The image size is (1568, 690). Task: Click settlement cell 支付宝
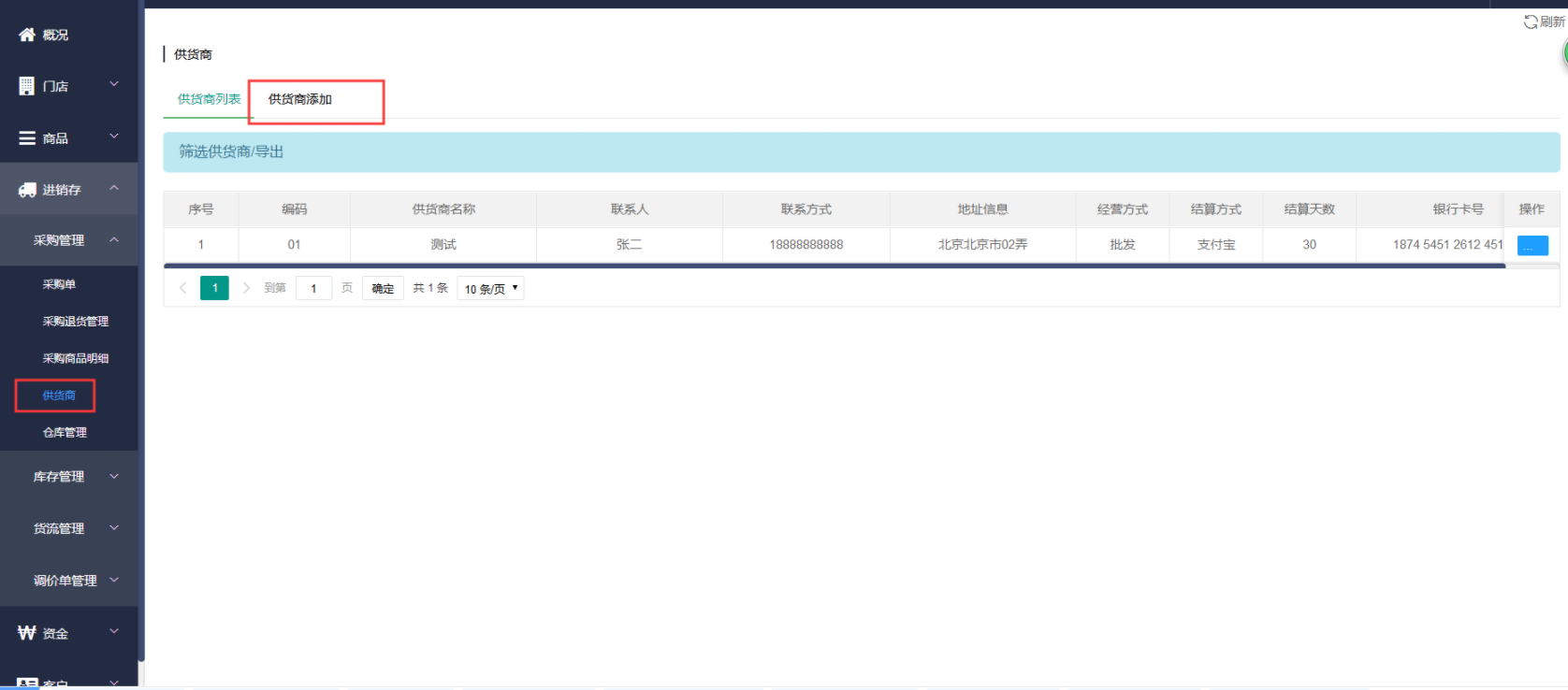[1216, 245]
